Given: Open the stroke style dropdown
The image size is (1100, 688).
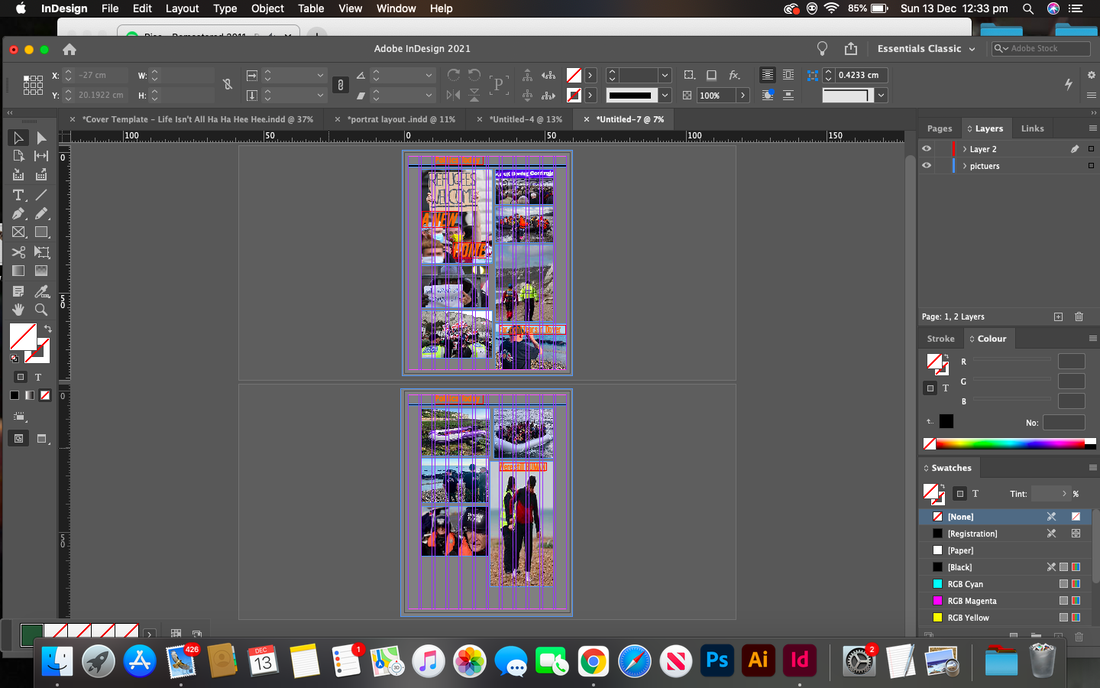Looking at the screenshot, I should (665, 95).
